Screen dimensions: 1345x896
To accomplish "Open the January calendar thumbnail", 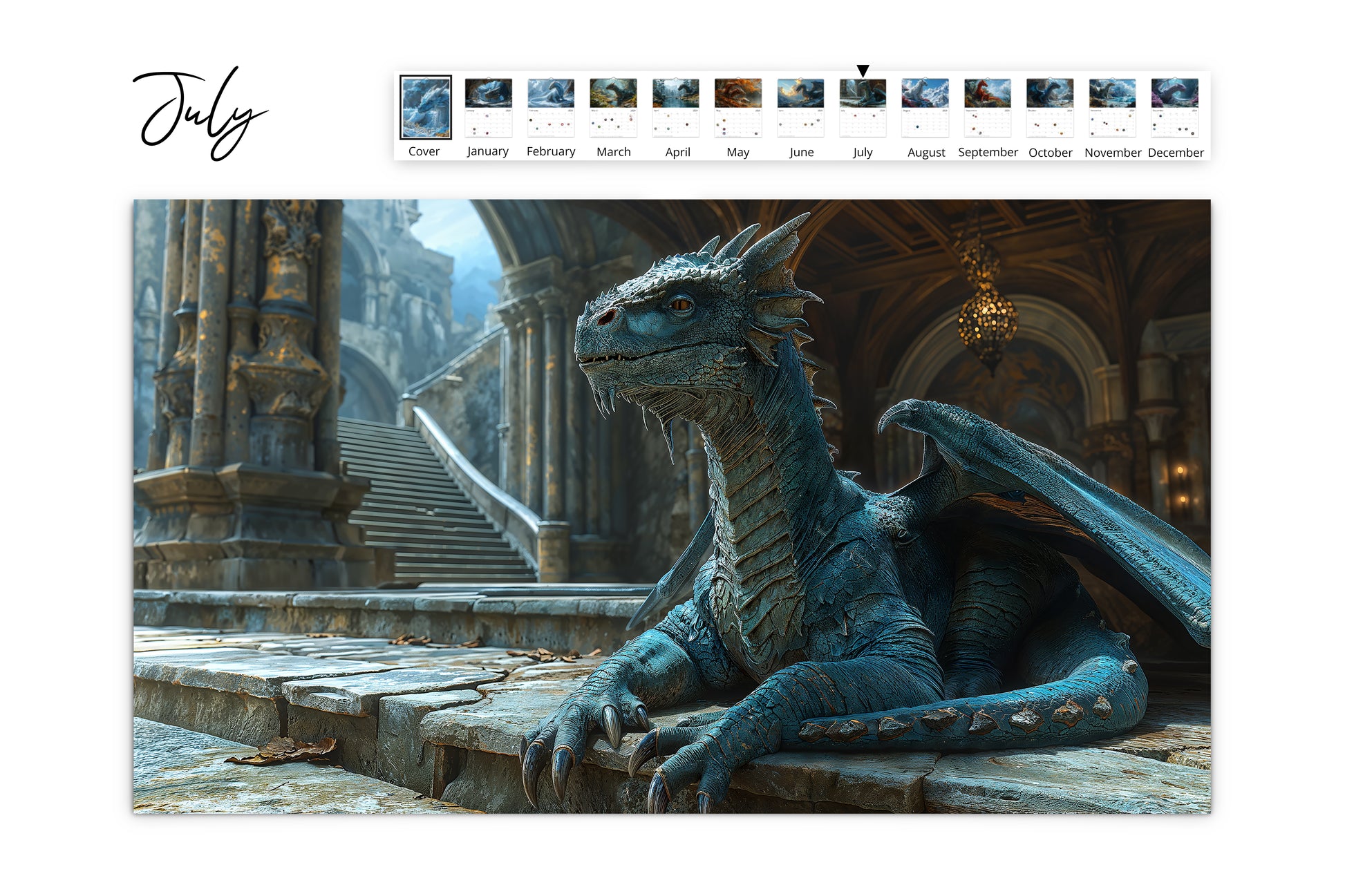I will [x=489, y=108].
